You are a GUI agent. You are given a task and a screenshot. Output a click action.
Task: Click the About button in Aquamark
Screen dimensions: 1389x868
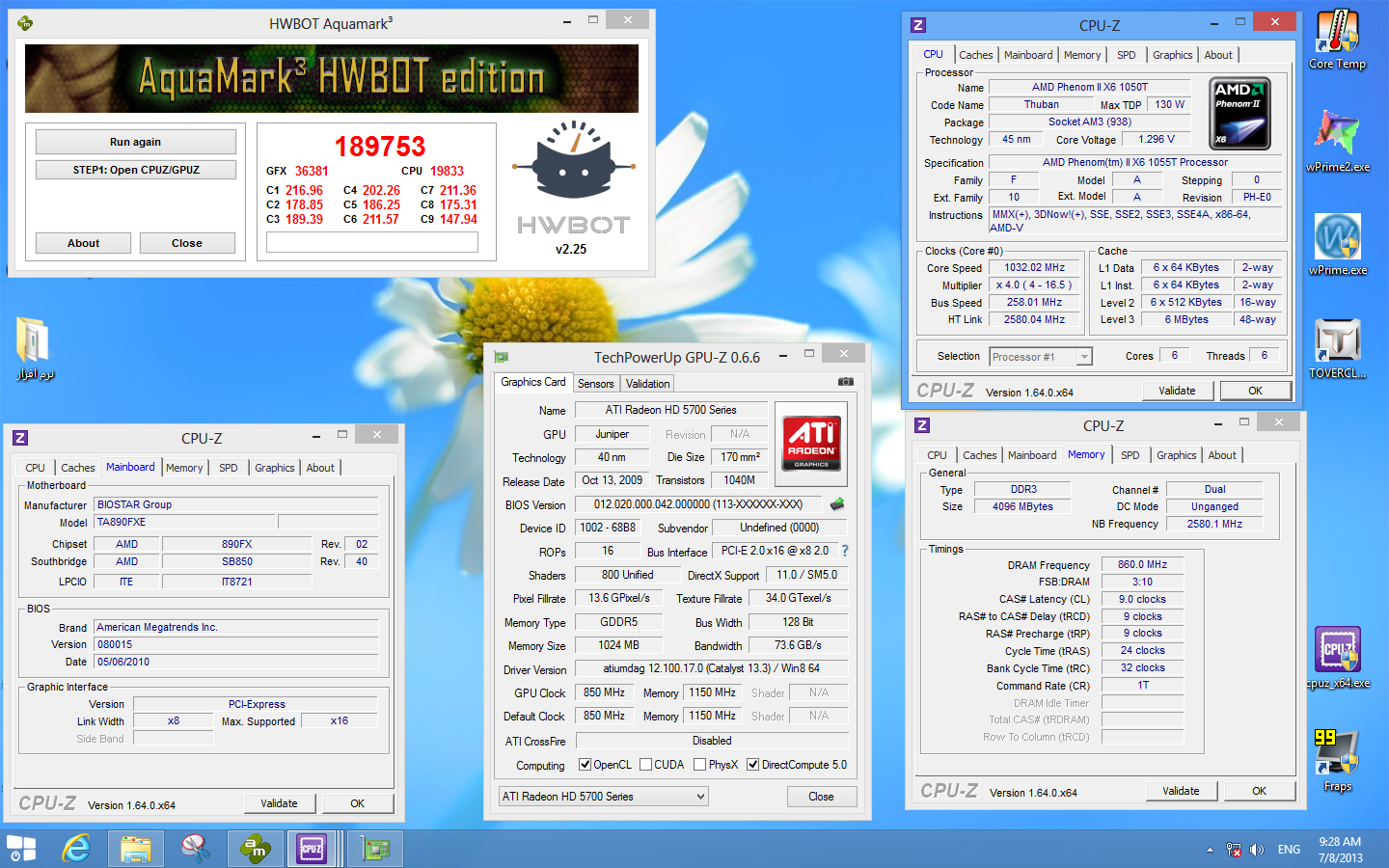click(x=83, y=243)
